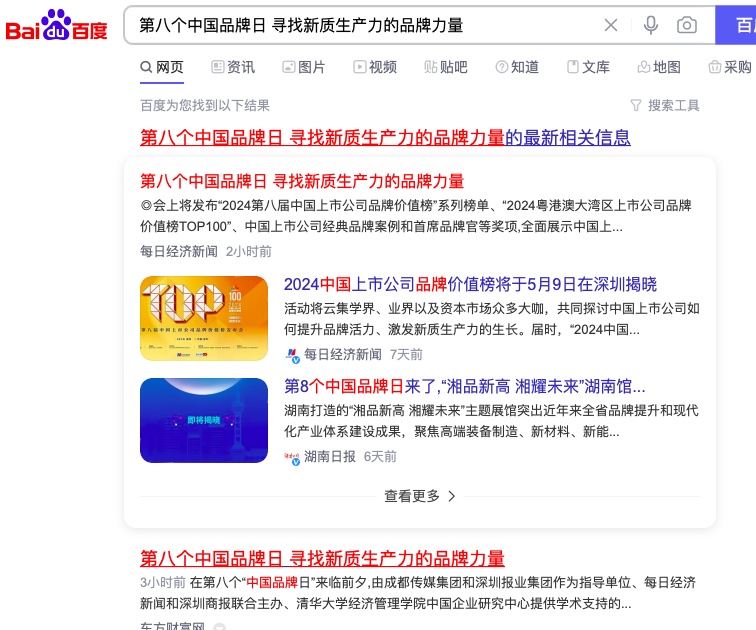
Task: Click the 地图 tab map icon
Action: coord(644,67)
